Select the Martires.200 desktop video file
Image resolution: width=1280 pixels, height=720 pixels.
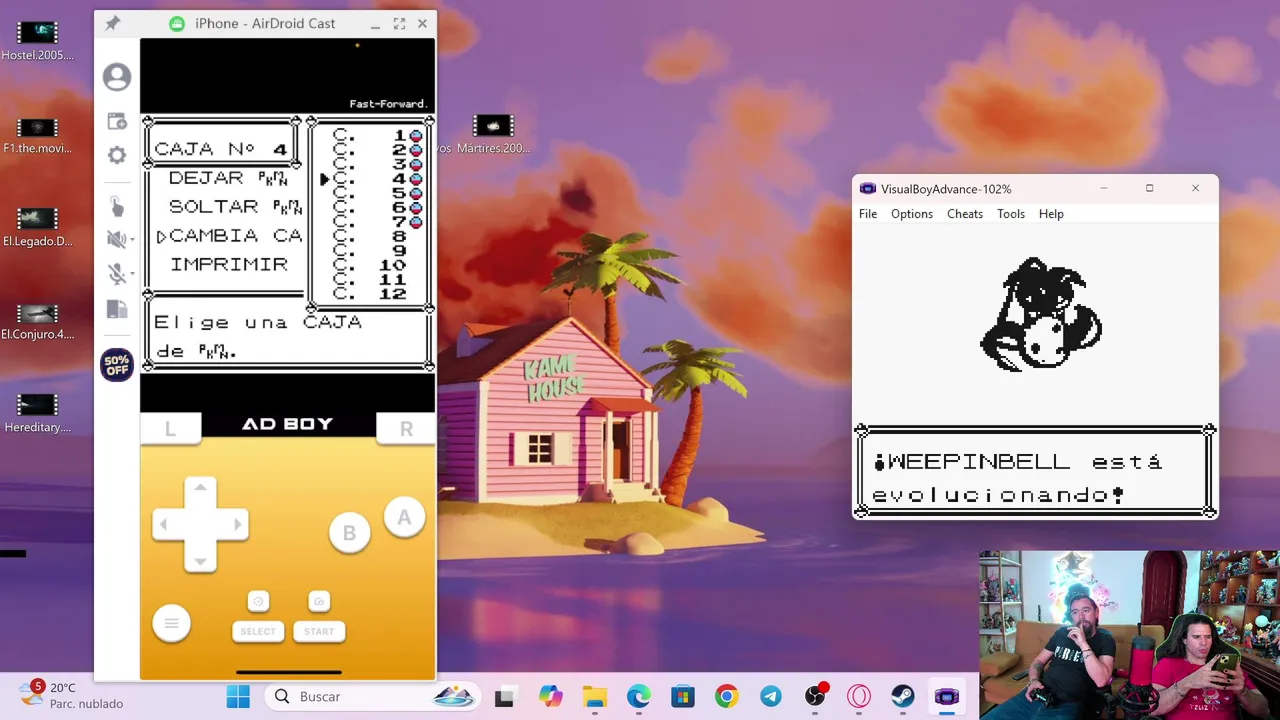(x=493, y=135)
